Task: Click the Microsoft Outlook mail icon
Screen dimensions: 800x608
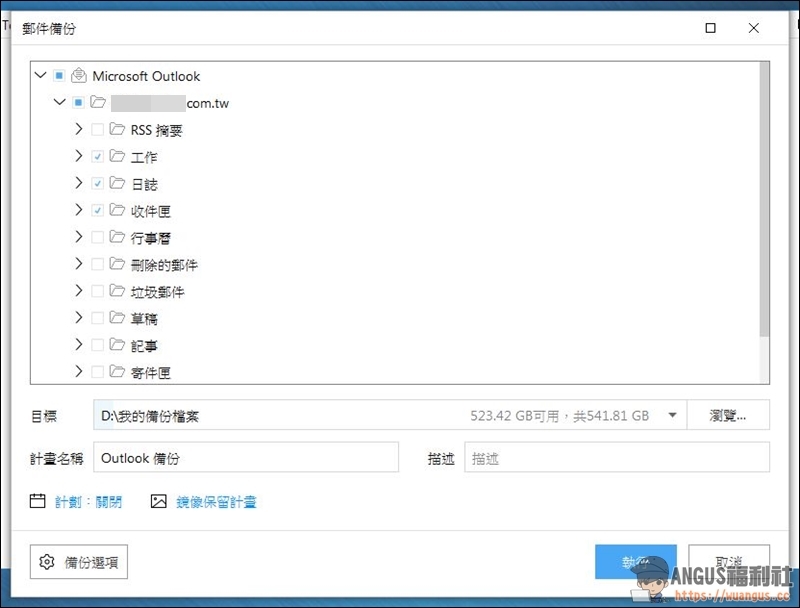Action: point(79,76)
